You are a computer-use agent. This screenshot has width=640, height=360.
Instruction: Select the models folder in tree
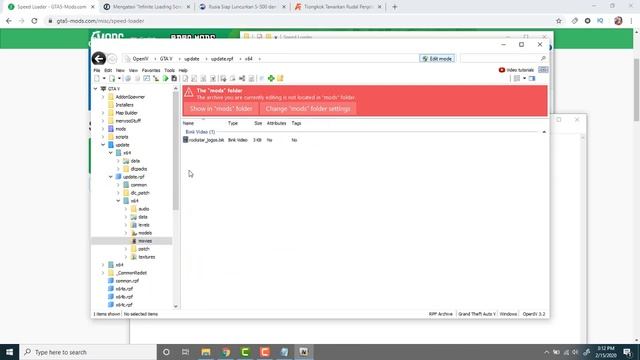pos(145,233)
